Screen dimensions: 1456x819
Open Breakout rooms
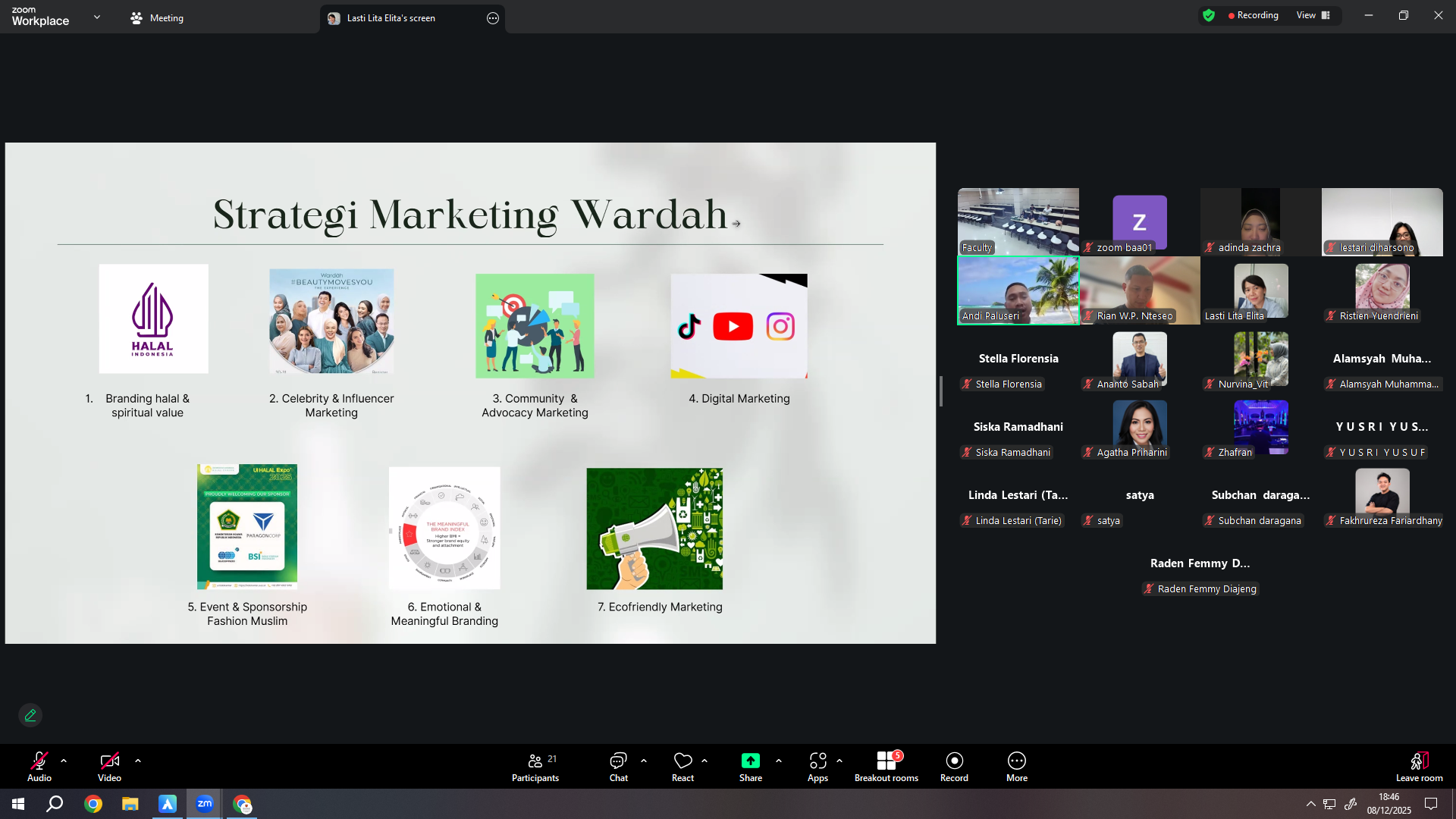click(886, 766)
